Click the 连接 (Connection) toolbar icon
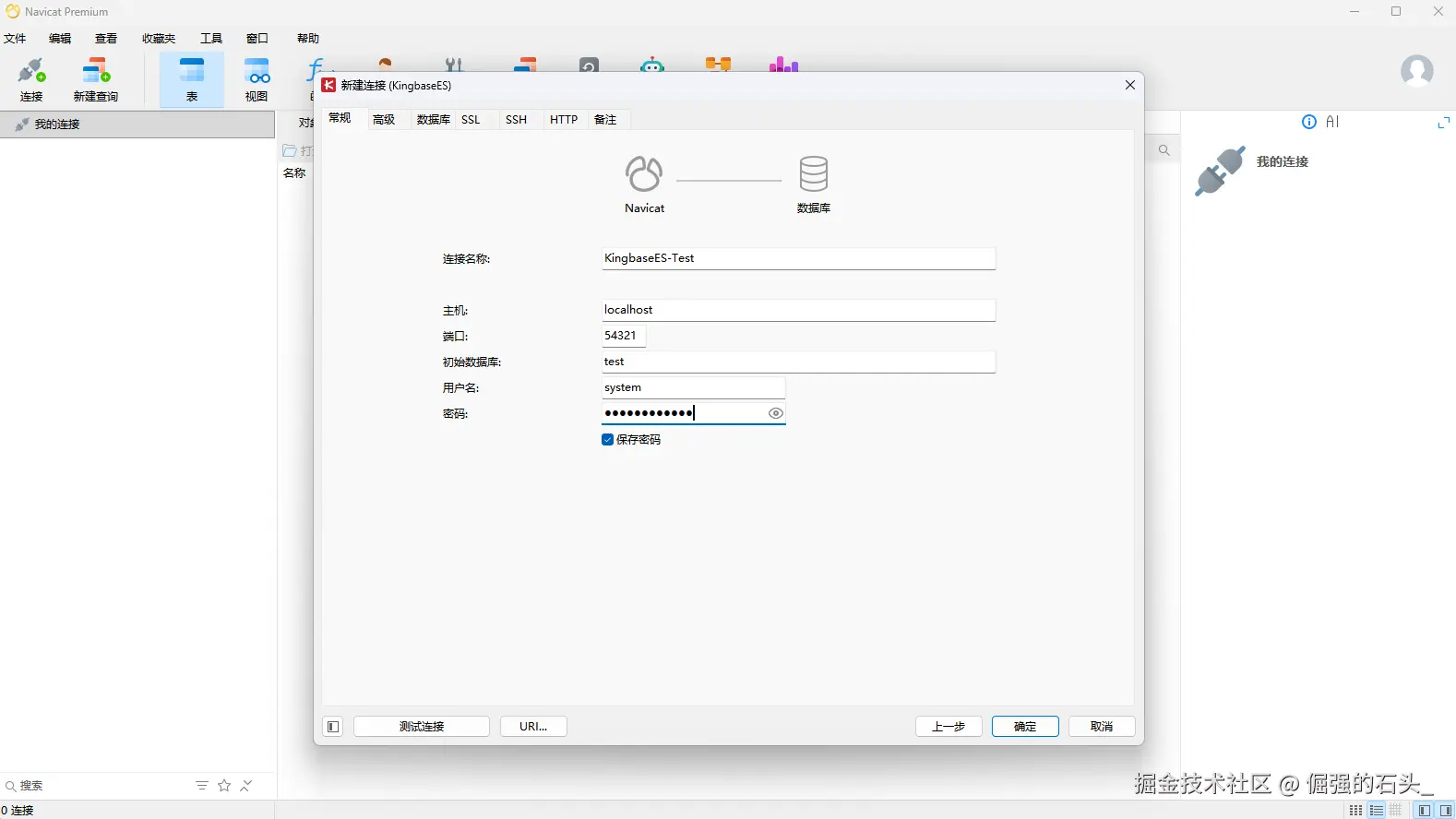Screen dimensions: 1456x819 31,79
